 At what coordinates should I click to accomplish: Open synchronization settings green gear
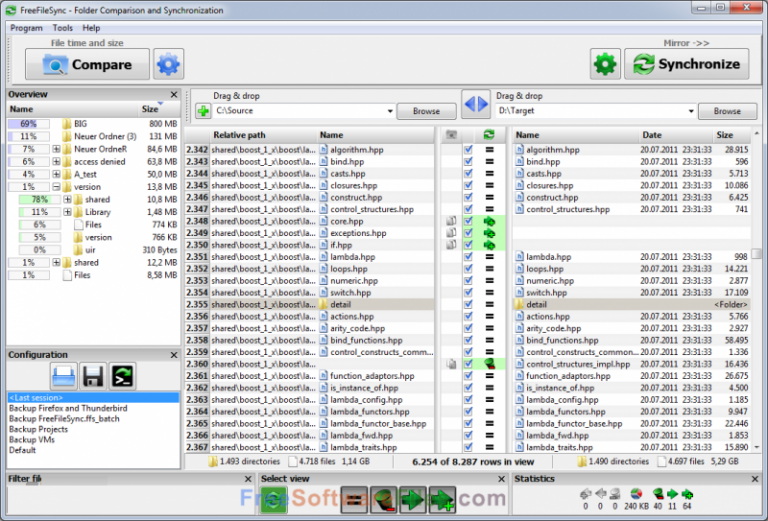[605, 64]
